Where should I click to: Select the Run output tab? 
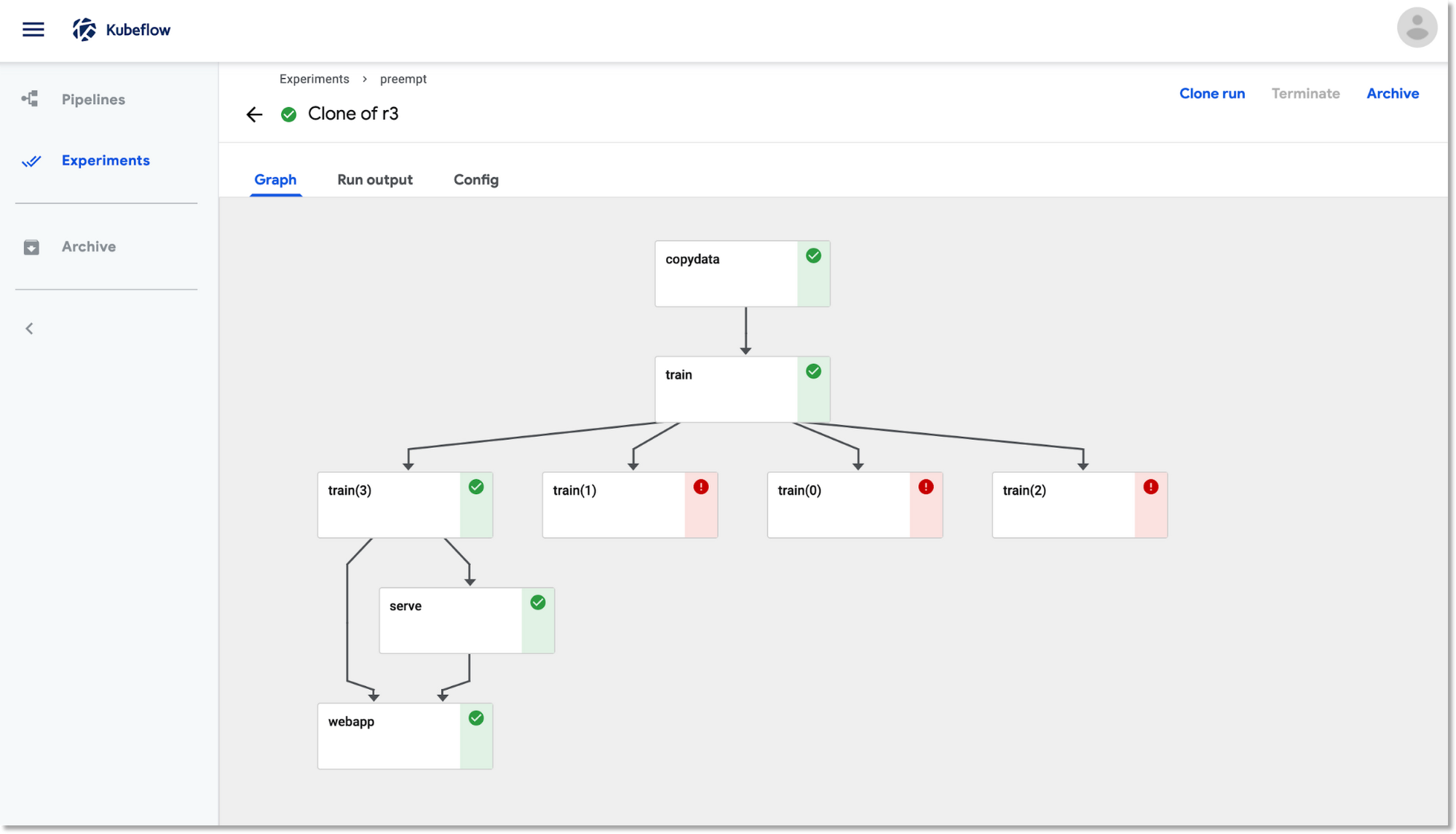tap(374, 180)
